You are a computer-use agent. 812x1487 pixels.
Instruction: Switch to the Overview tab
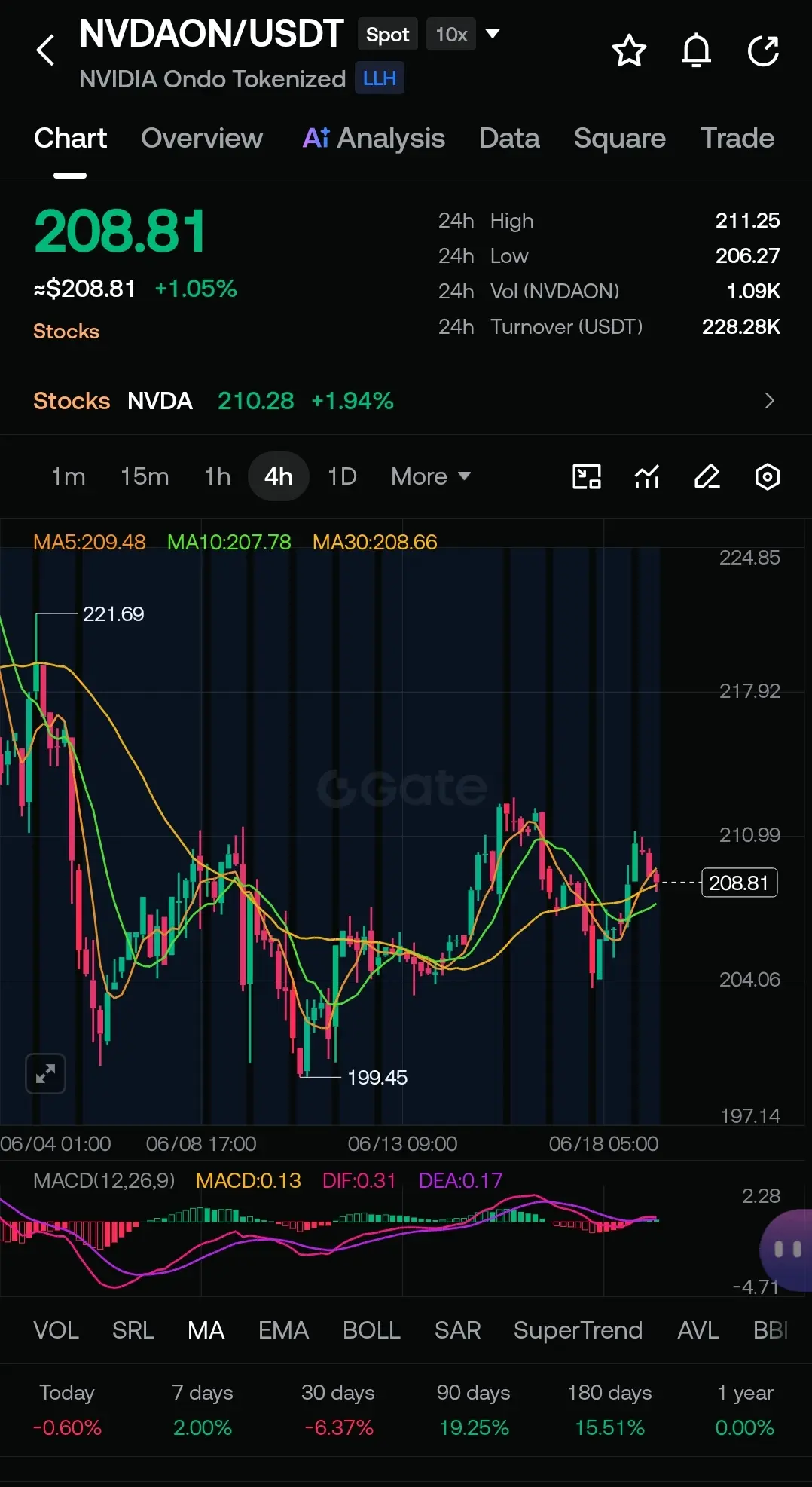coord(202,139)
